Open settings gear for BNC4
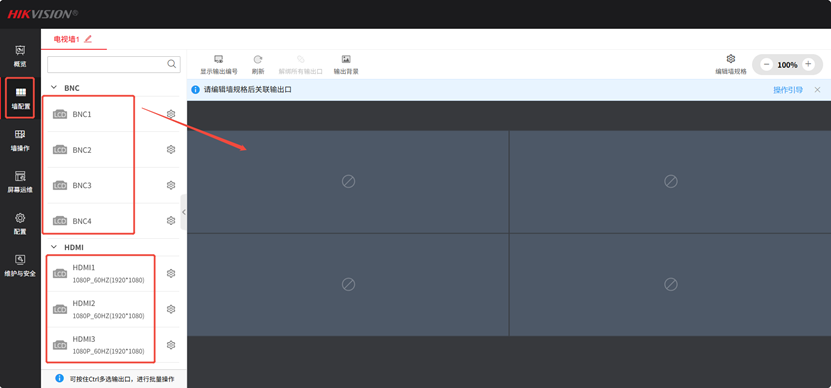Viewport: 831px width, 388px height. [171, 221]
